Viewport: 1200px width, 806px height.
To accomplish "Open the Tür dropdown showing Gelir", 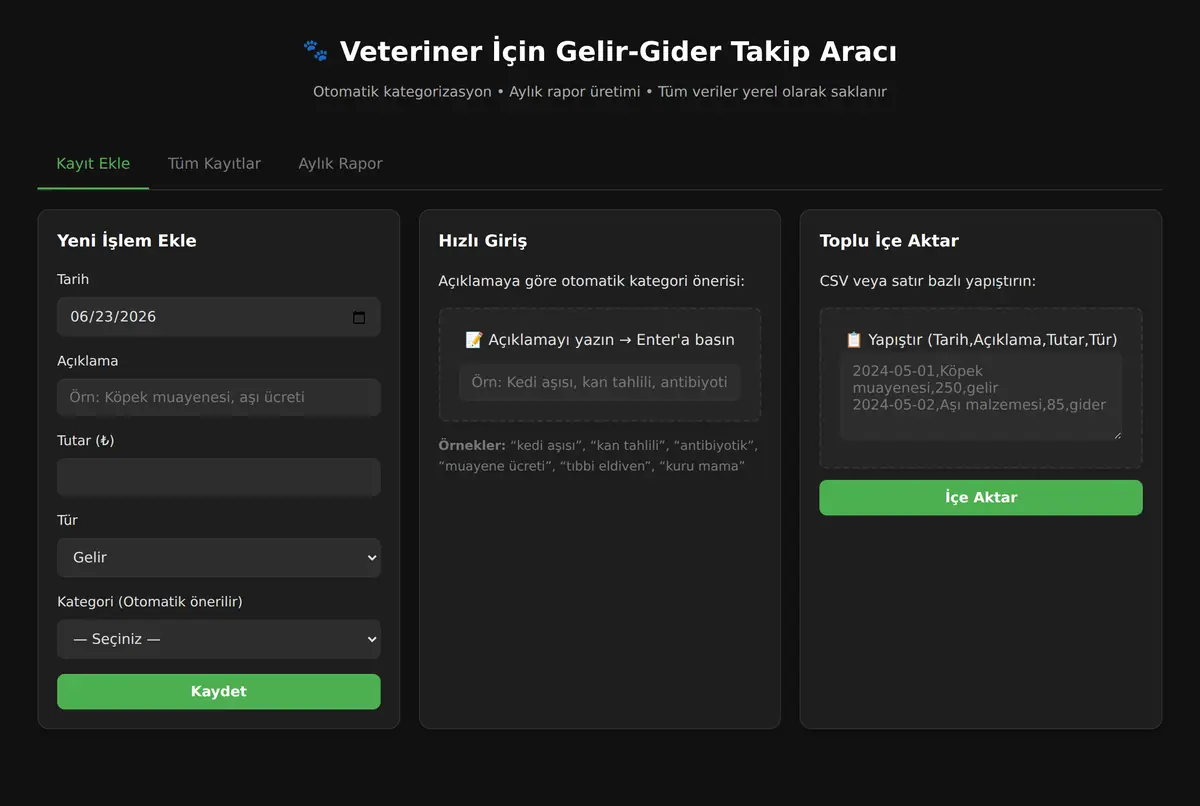I will (218, 557).
